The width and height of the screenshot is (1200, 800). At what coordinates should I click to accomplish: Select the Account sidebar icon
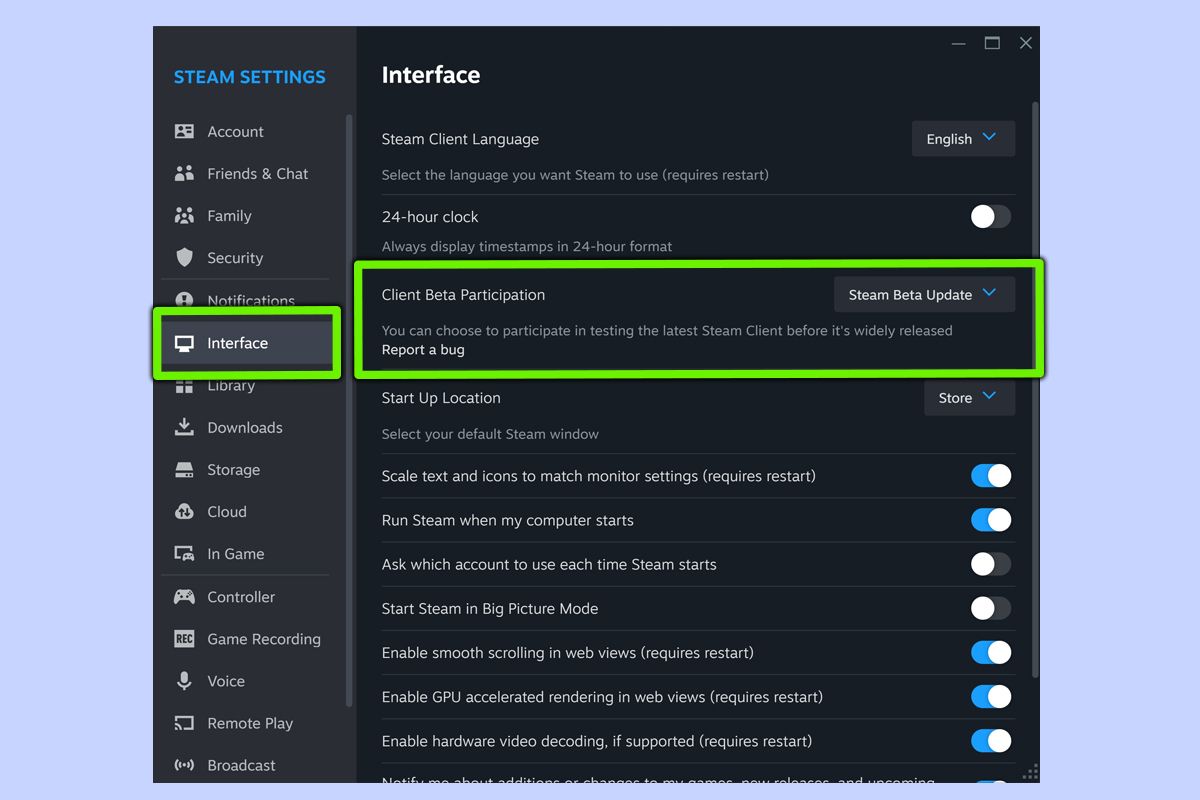point(185,131)
